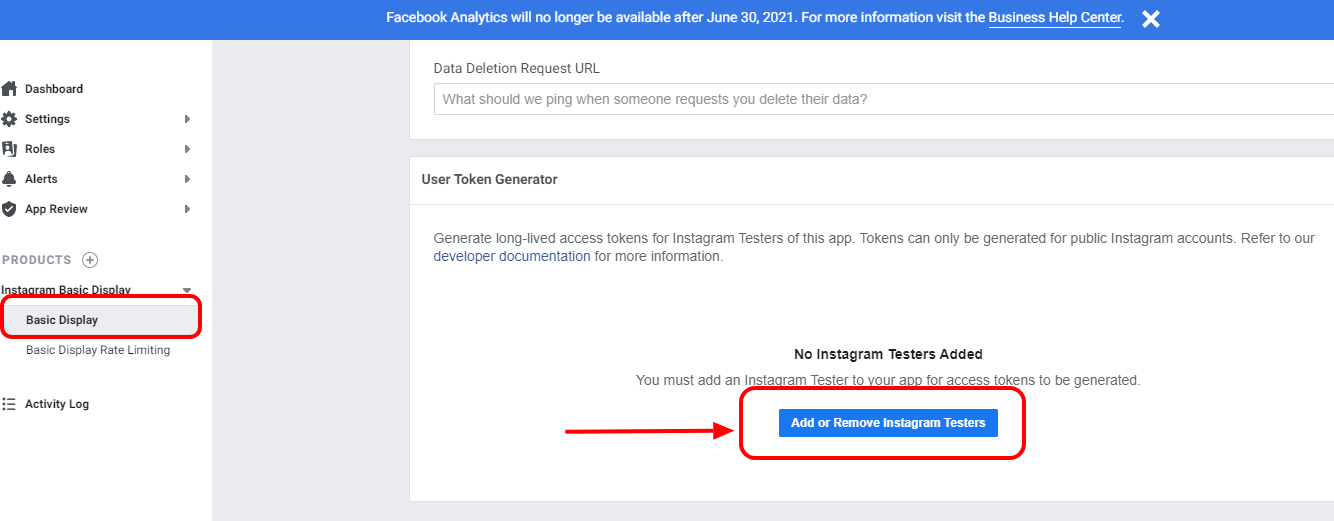The width and height of the screenshot is (1334, 521).
Task: Open the Business Help Center link
Action: tap(1055, 18)
